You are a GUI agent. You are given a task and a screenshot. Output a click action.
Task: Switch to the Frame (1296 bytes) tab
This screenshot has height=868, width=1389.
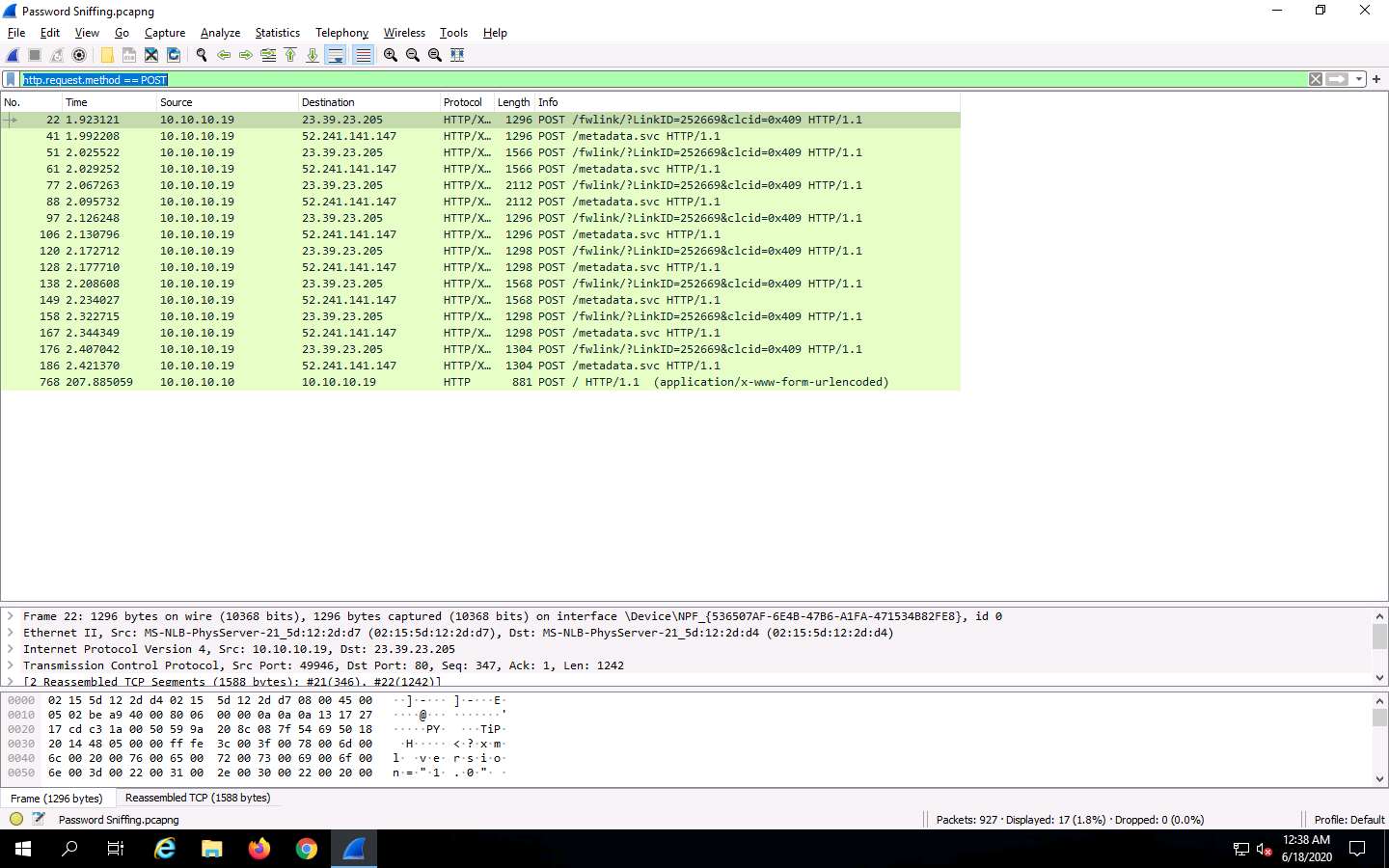click(57, 799)
